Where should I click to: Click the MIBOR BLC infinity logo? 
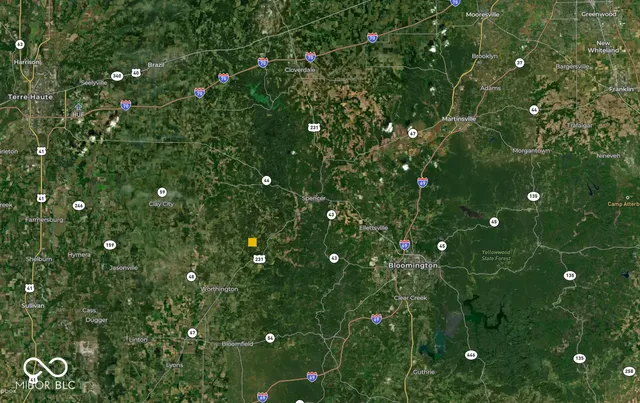45,368
